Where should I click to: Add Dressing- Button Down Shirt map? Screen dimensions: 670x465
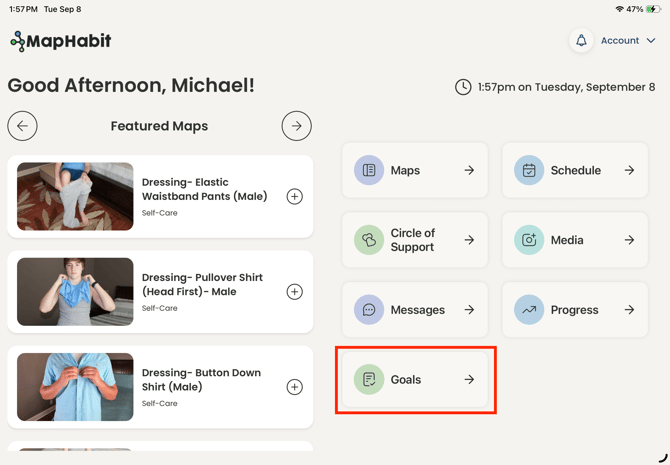point(294,387)
